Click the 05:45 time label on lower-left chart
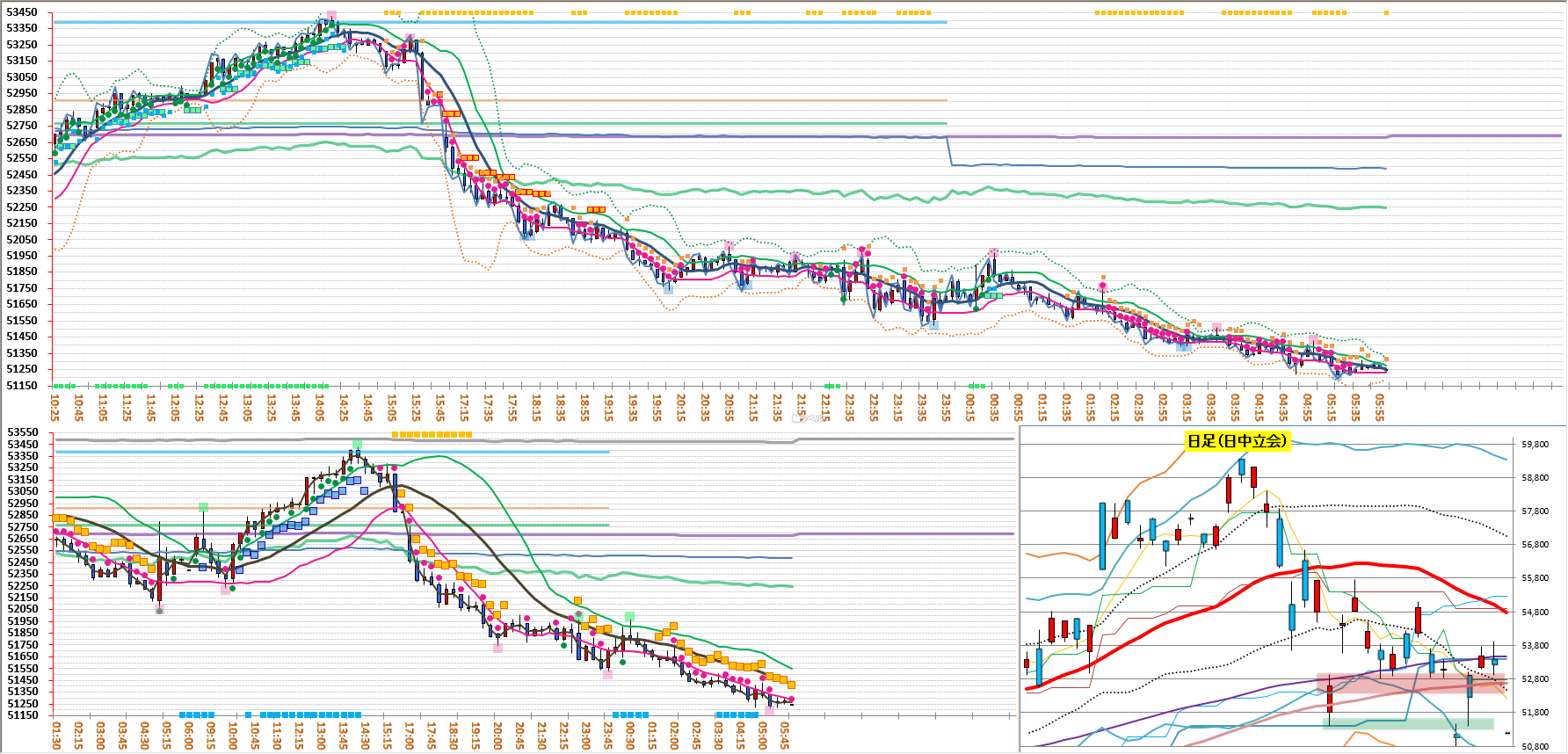The height and width of the screenshot is (754, 1568). (785, 736)
